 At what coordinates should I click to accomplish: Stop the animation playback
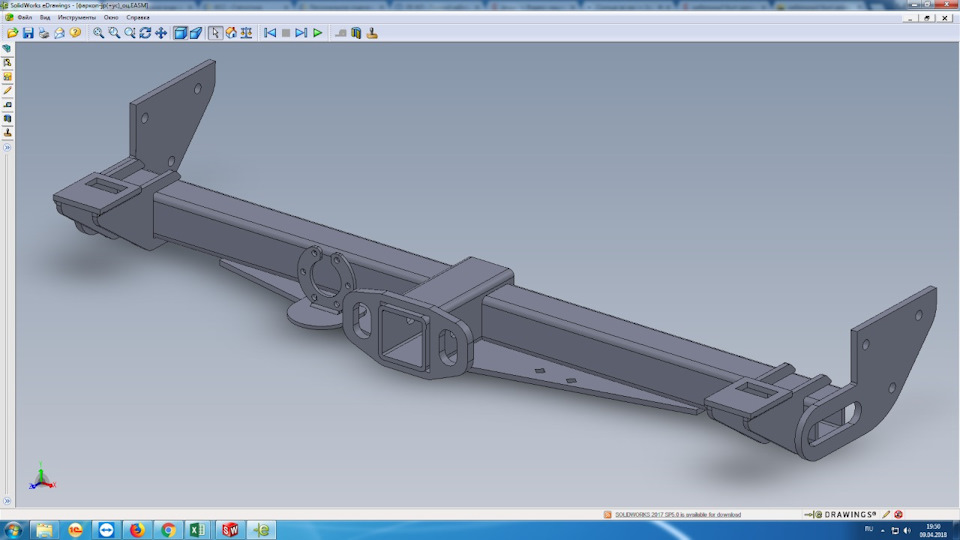(x=285, y=32)
